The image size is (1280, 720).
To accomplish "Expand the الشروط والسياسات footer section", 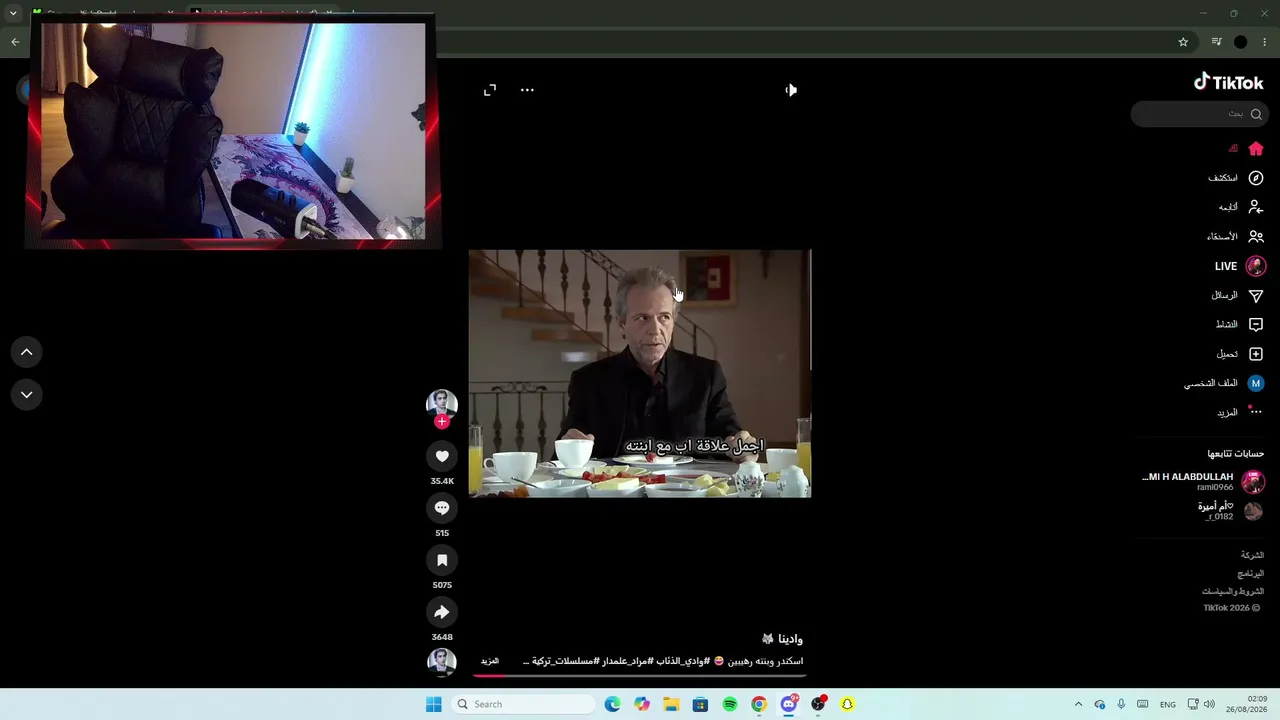I will point(1233,592).
